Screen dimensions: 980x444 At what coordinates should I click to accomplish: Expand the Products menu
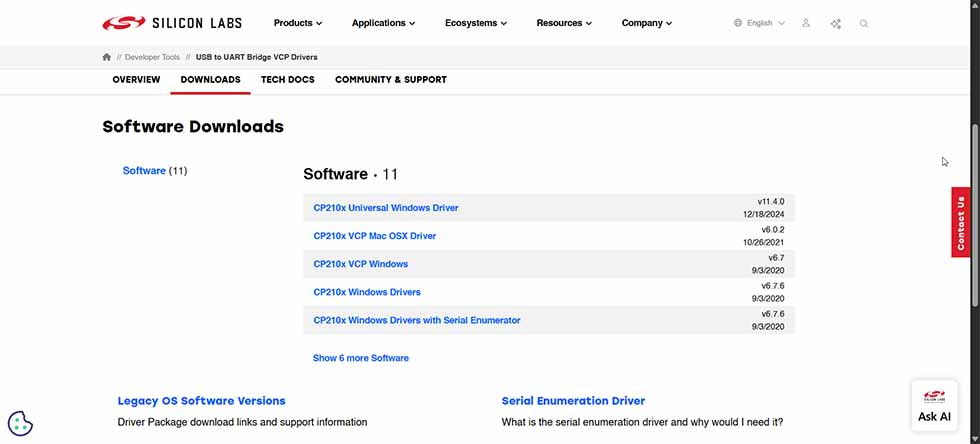298,23
